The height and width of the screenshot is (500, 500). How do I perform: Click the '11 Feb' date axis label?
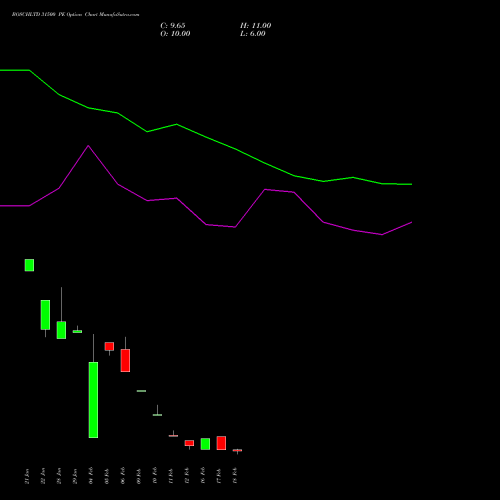[171, 476]
